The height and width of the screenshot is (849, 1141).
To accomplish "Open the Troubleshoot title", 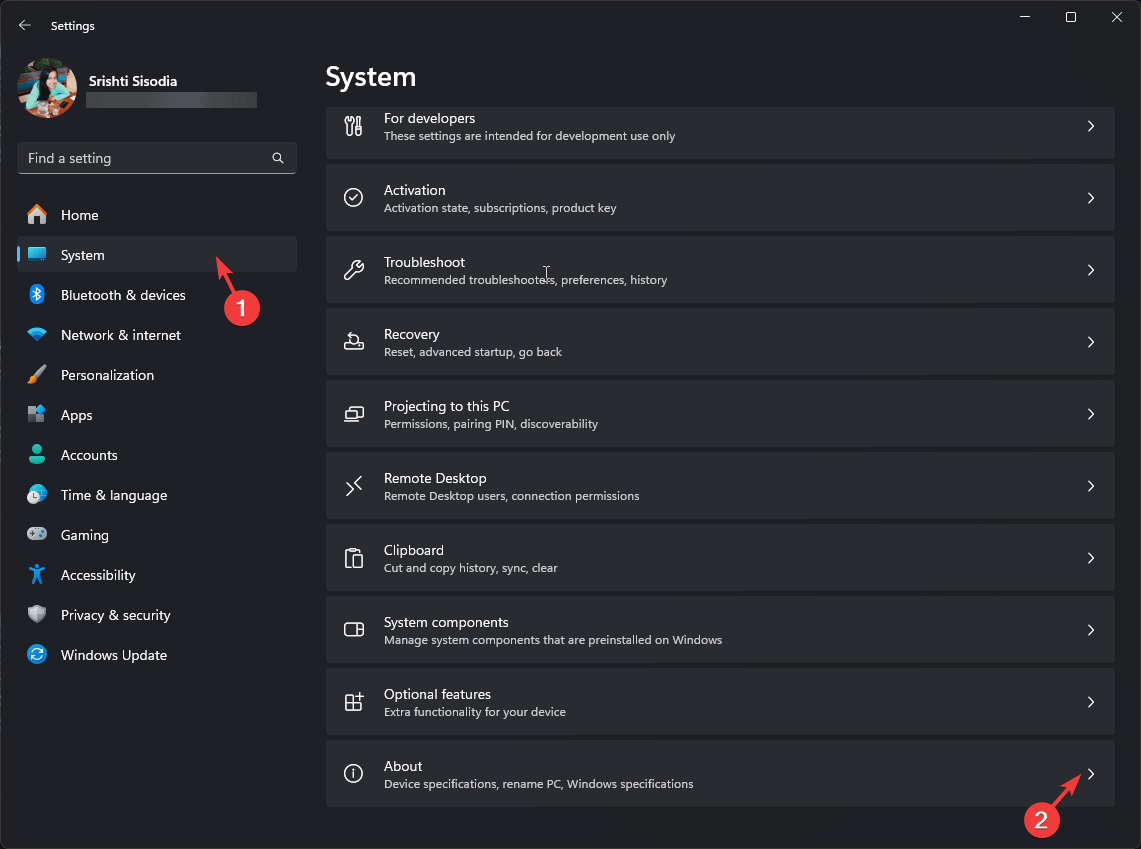I will 424,262.
